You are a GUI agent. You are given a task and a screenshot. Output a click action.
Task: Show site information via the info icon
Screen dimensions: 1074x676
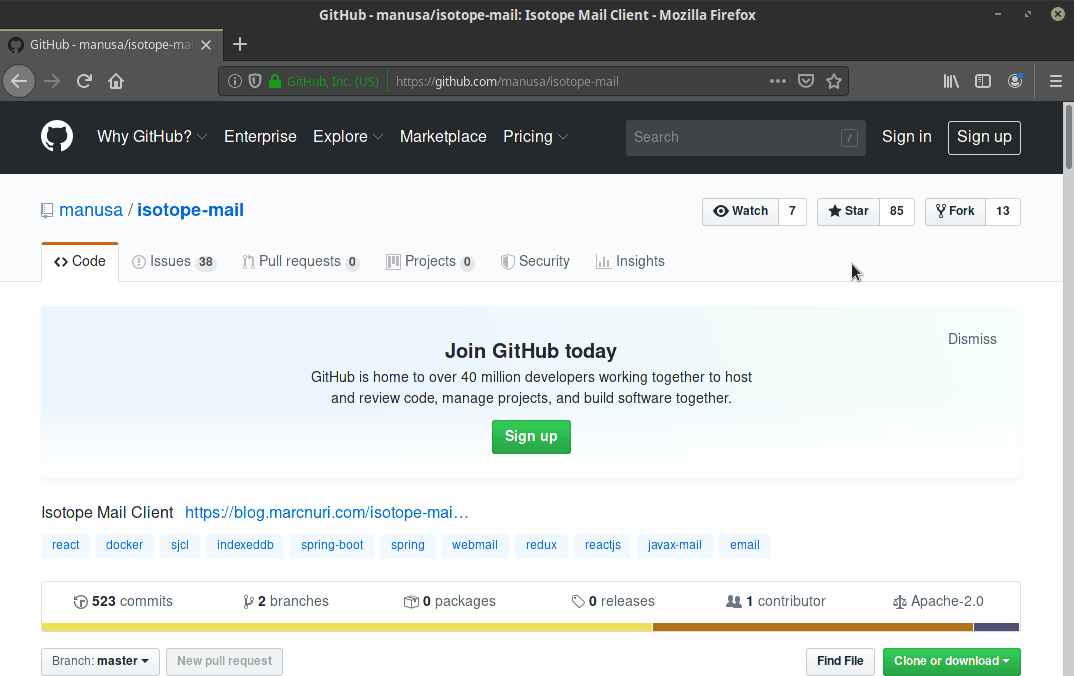point(235,82)
